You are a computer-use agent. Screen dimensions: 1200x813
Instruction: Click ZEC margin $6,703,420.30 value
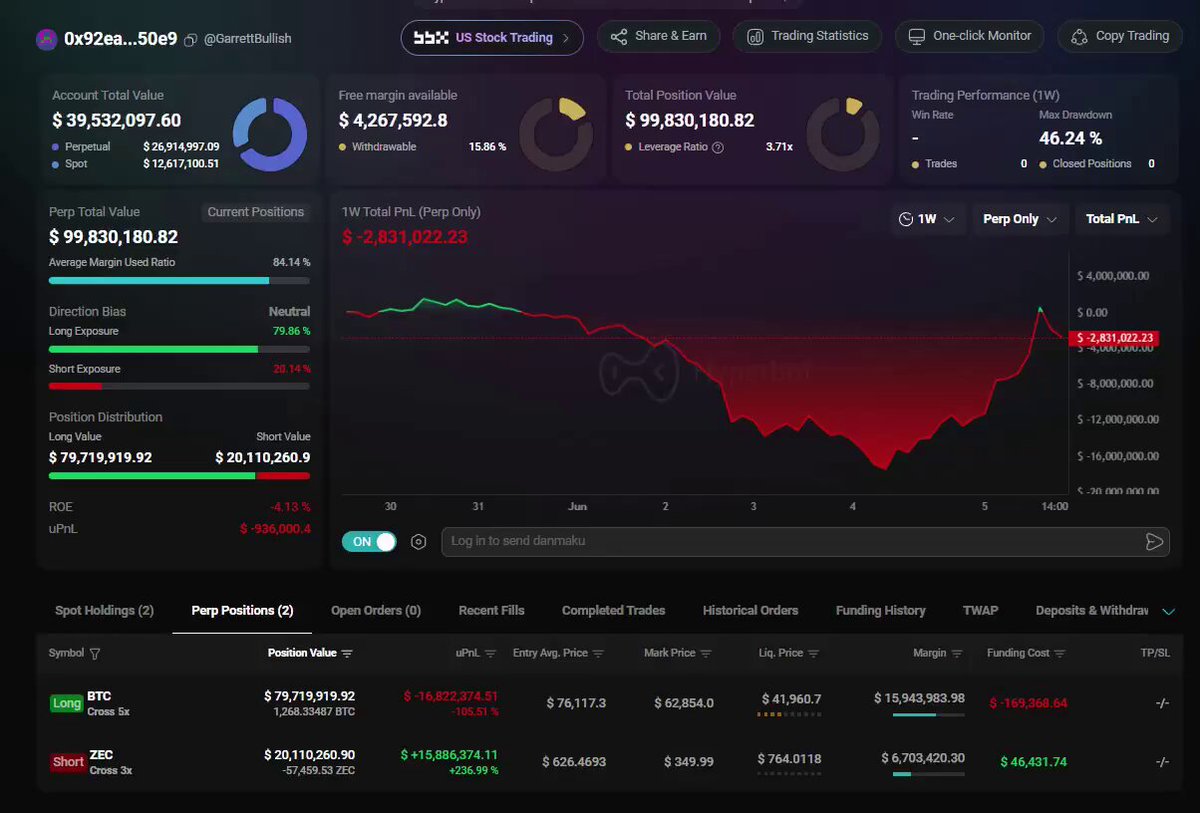point(922,758)
